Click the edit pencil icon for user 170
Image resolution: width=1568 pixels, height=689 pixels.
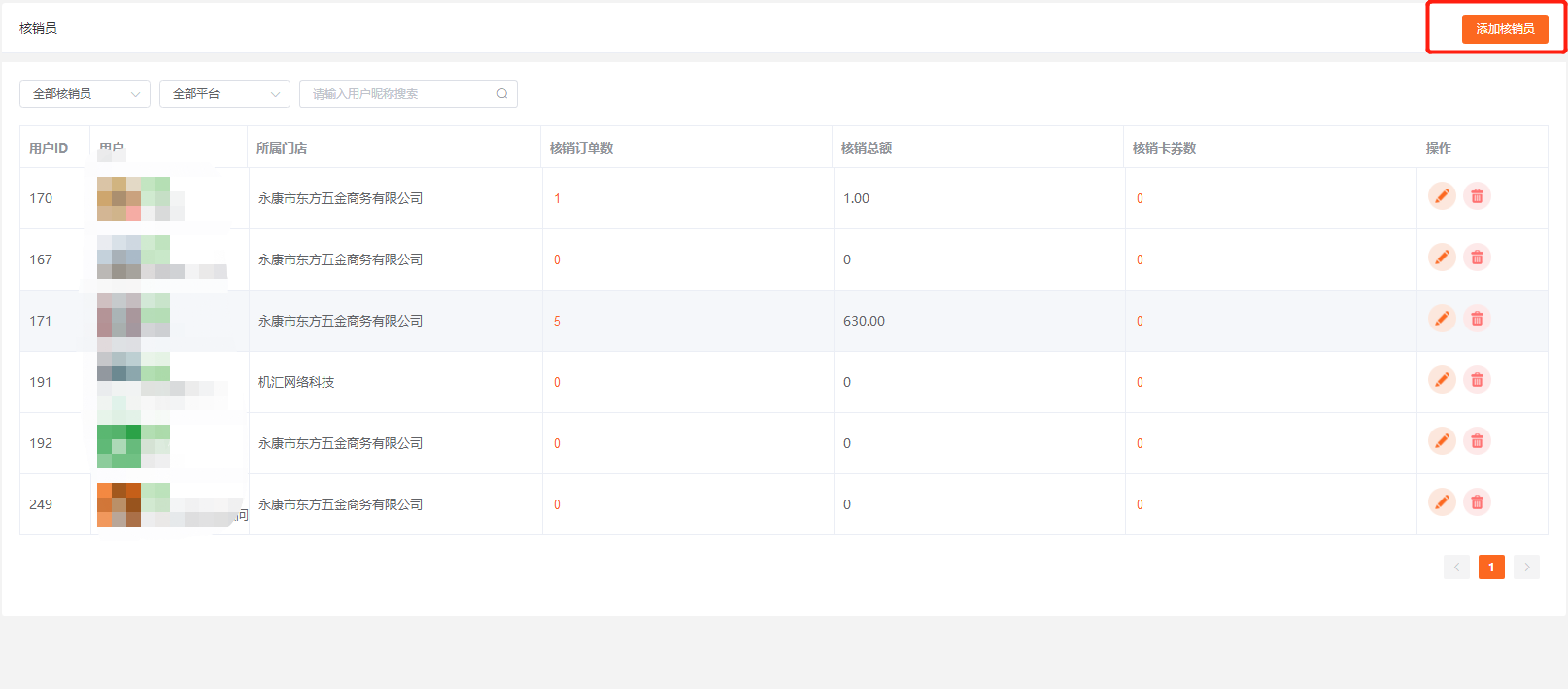[x=1442, y=196]
